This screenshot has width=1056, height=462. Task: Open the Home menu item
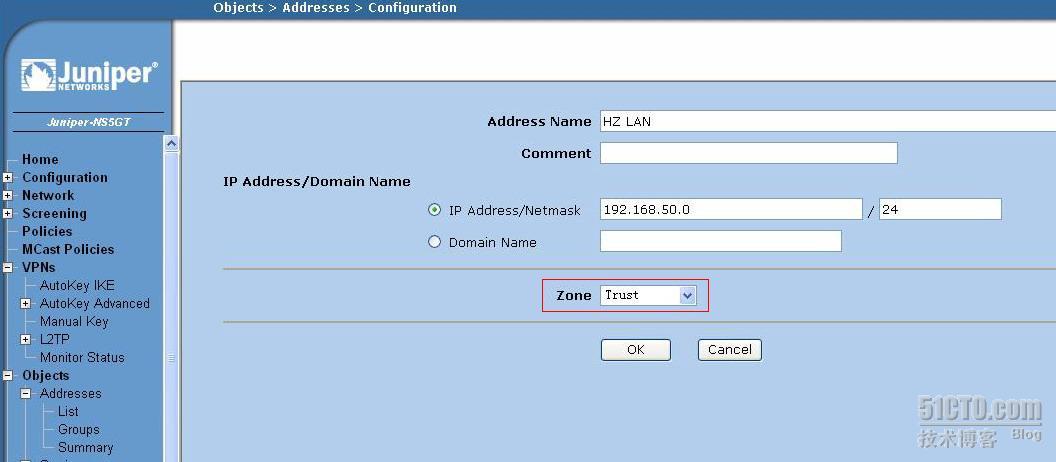[40, 160]
